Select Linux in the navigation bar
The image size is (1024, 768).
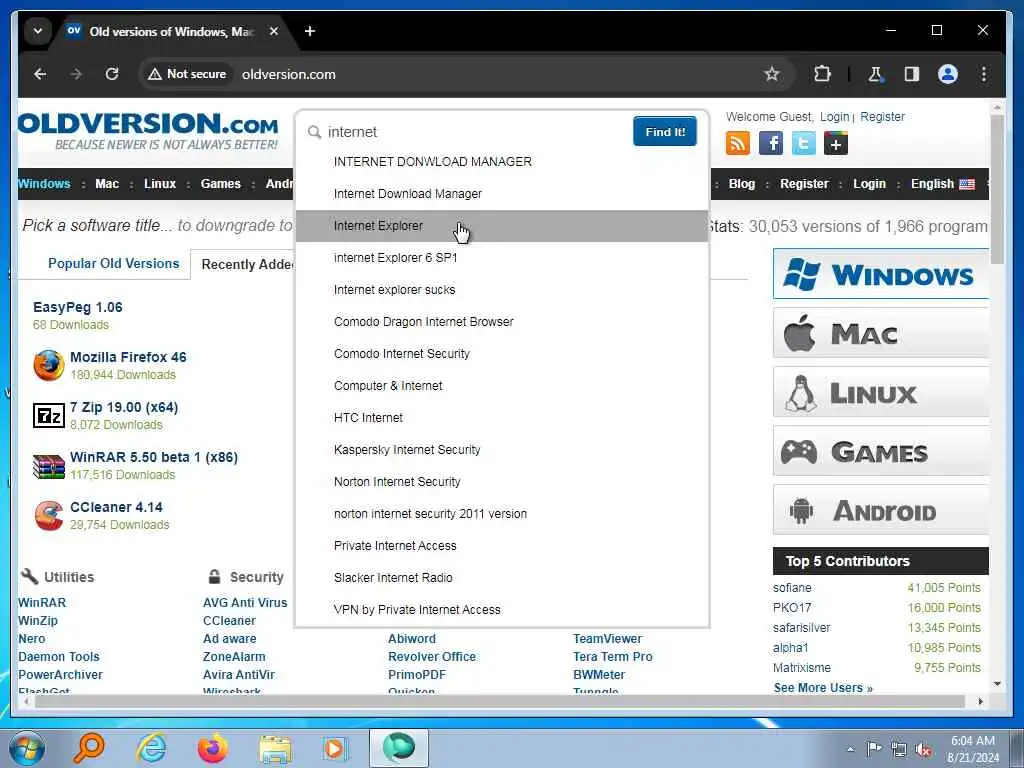pyautogui.click(x=160, y=184)
